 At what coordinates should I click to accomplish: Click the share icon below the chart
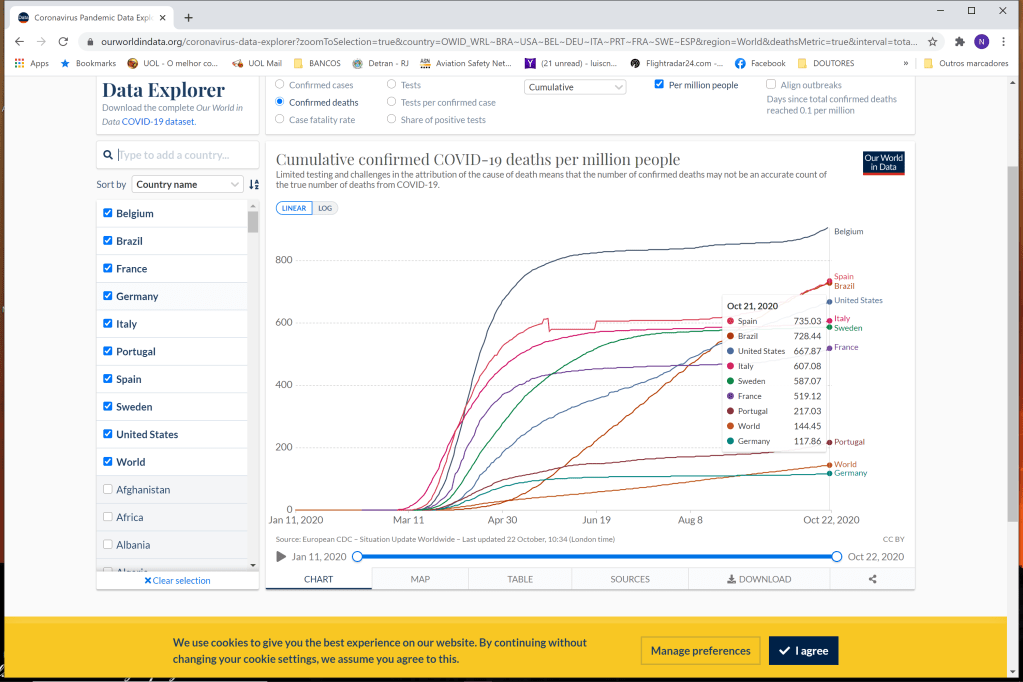tap(872, 579)
